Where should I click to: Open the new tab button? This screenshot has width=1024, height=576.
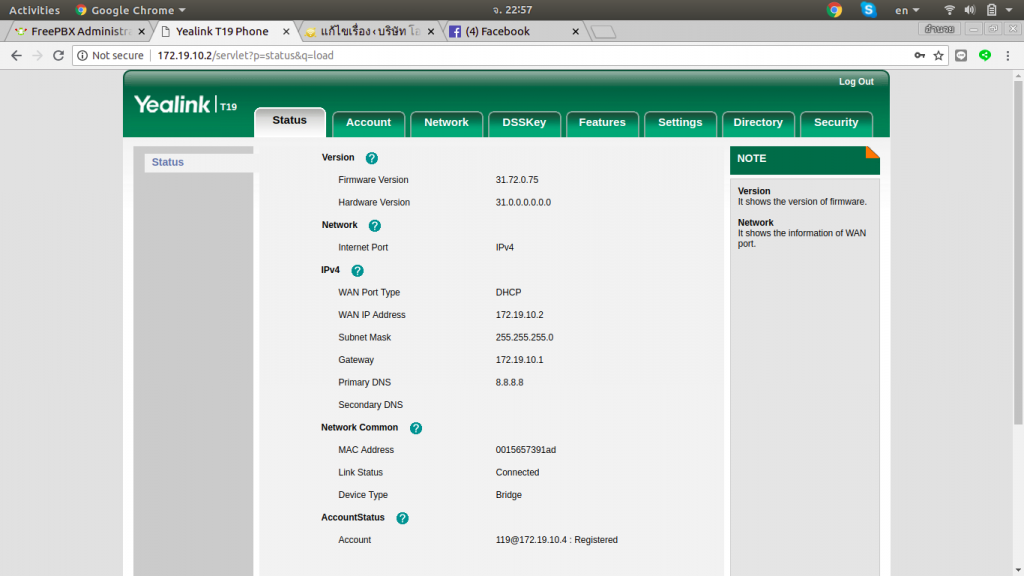point(603,31)
